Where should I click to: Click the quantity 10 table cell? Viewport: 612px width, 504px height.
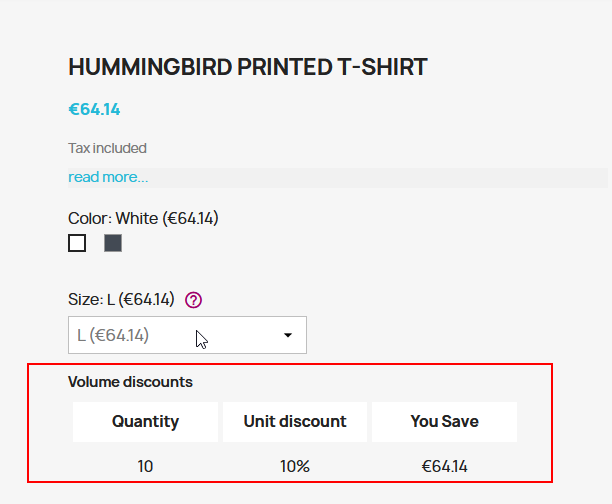(145, 466)
